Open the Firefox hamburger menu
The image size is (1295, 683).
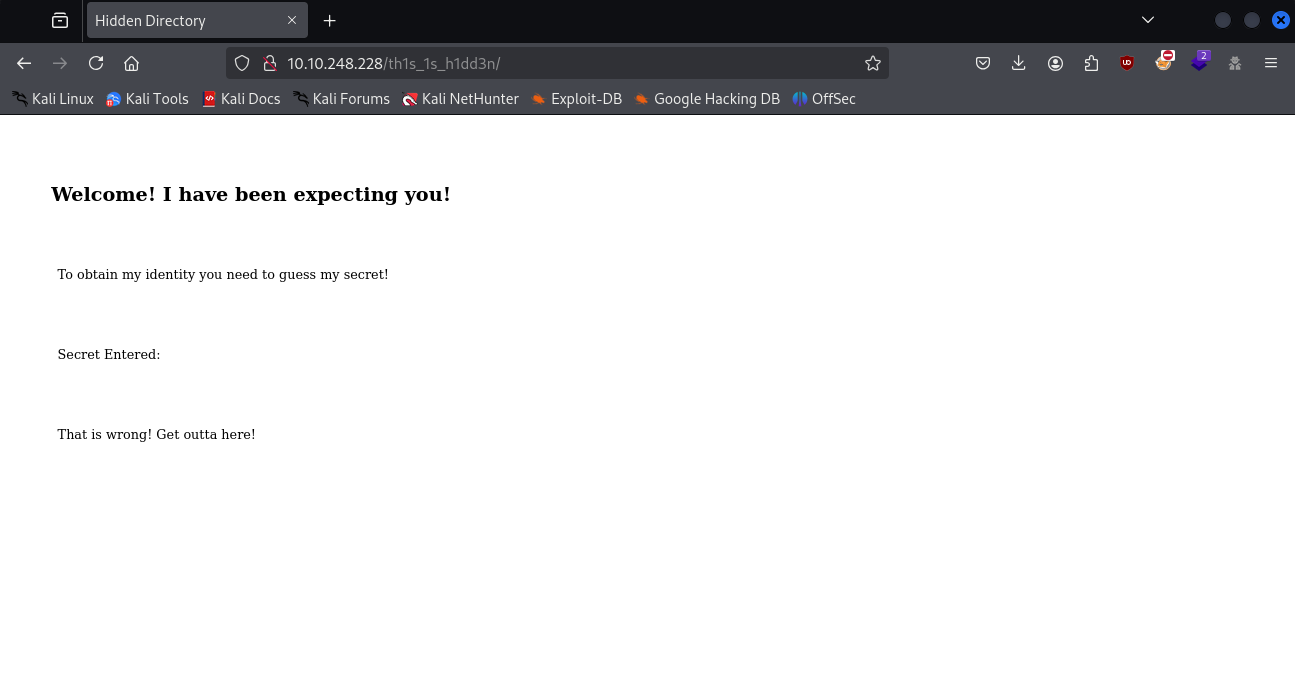pos(1271,63)
